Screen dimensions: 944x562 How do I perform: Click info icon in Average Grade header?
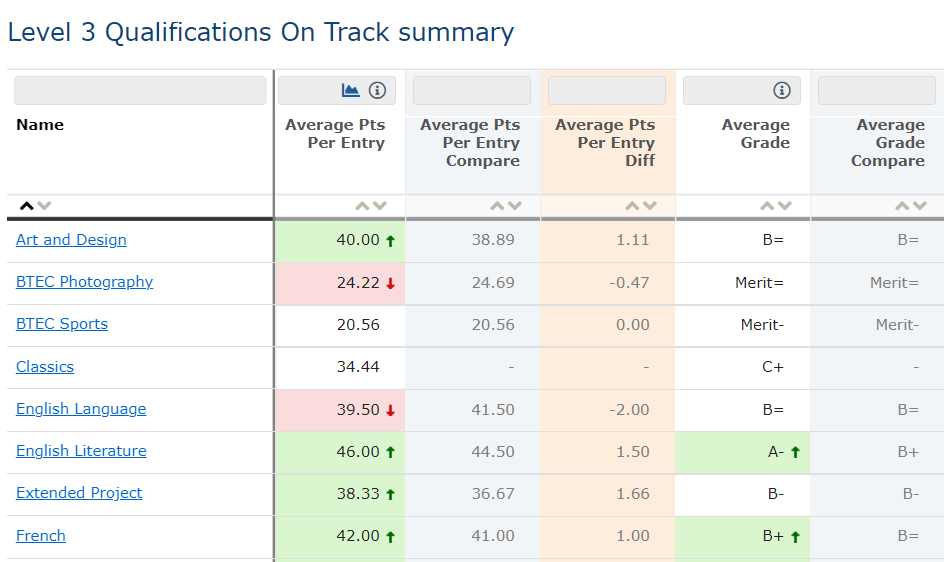(782, 91)
